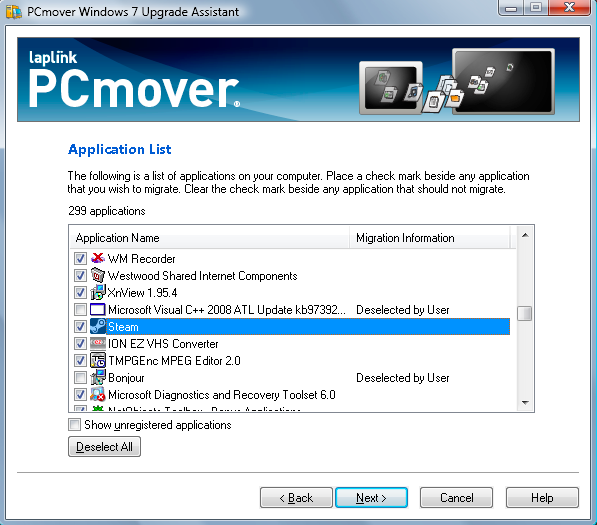Click the PCmover title bar icon
This screenshot has height=525, width=597.
(x=14, y=12)
